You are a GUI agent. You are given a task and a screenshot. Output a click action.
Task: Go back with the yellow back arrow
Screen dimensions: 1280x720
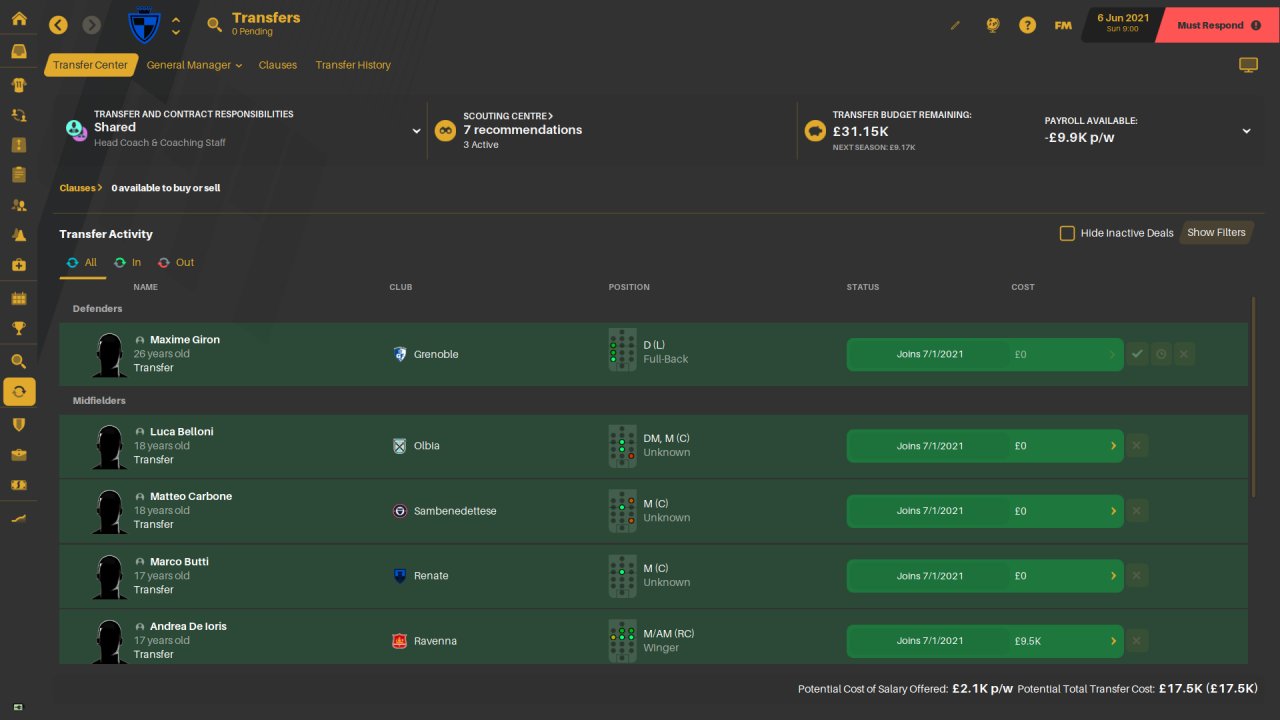pos(58,25)
